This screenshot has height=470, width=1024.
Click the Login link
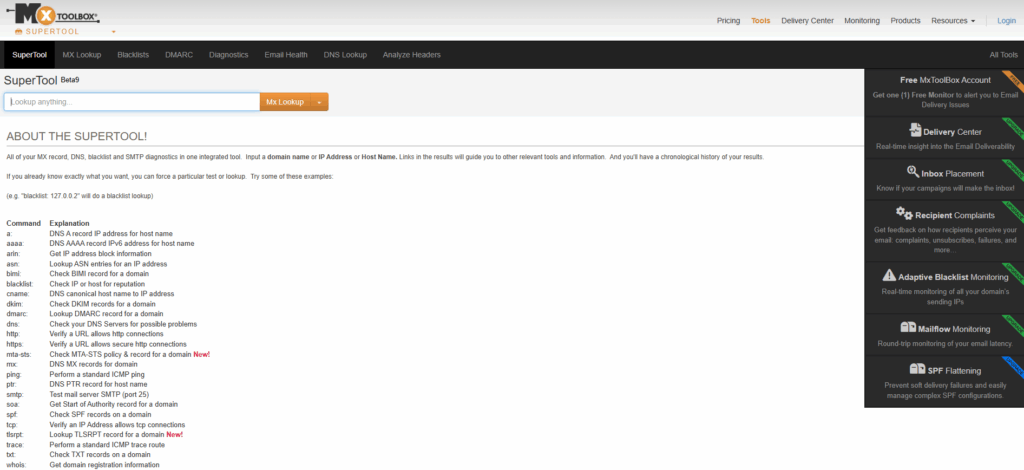(1006, 21)
